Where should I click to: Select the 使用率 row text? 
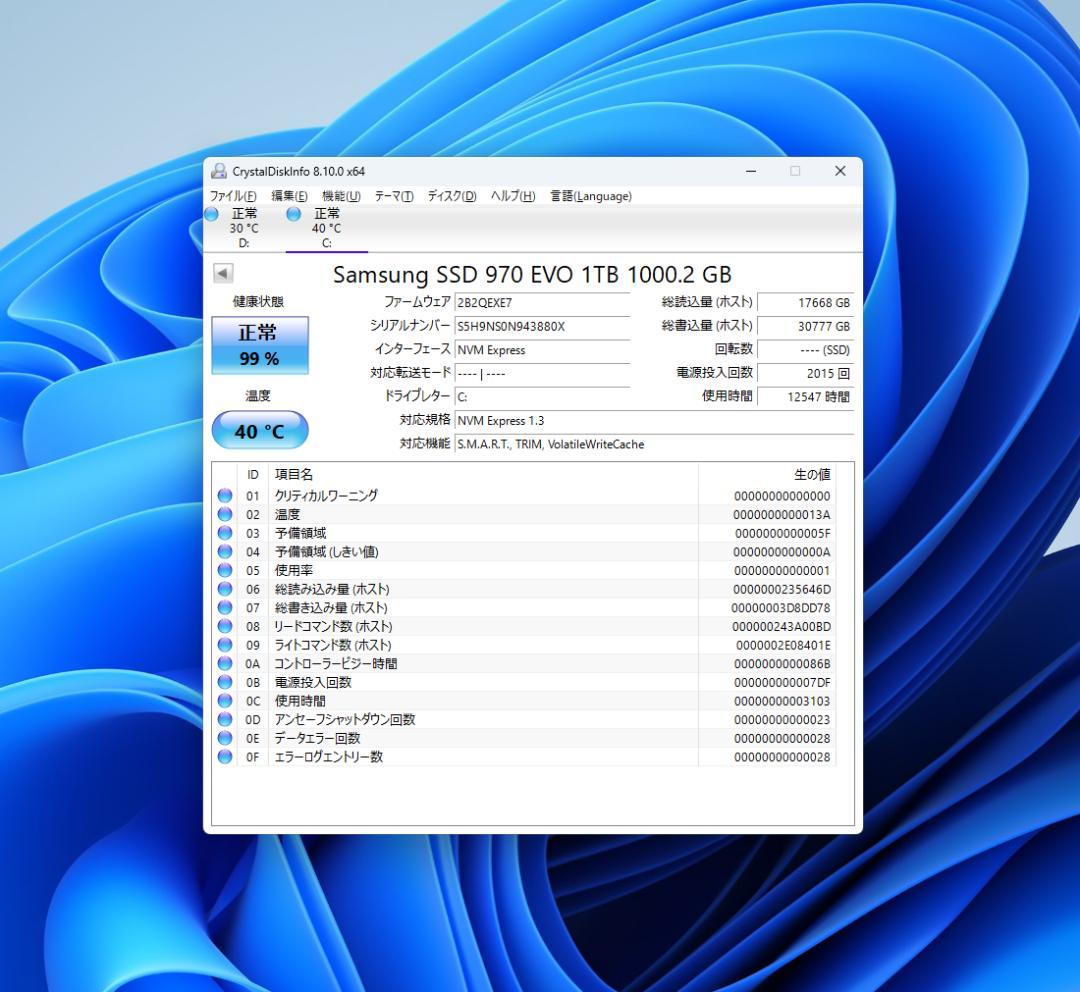coord(293,570)
